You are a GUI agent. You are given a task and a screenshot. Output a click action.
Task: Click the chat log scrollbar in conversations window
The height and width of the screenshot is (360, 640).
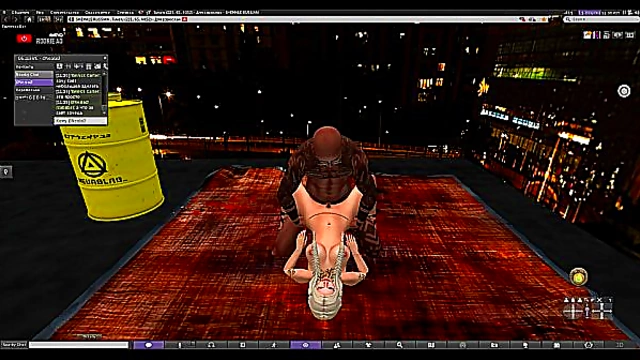tap(104, 93)
